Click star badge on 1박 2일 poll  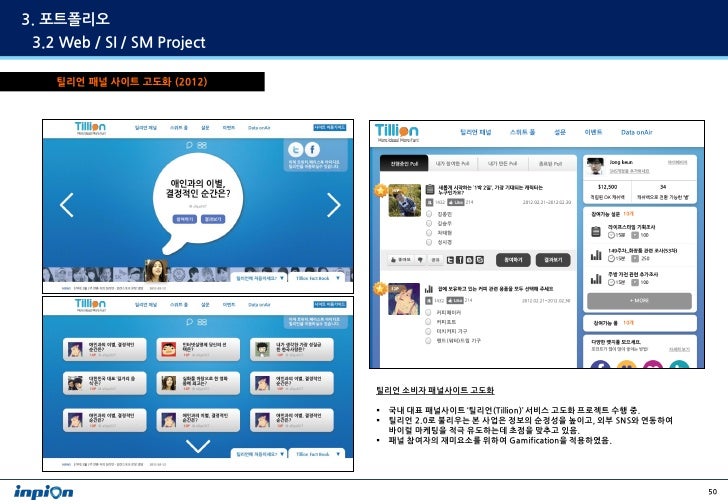click(381, 190)
